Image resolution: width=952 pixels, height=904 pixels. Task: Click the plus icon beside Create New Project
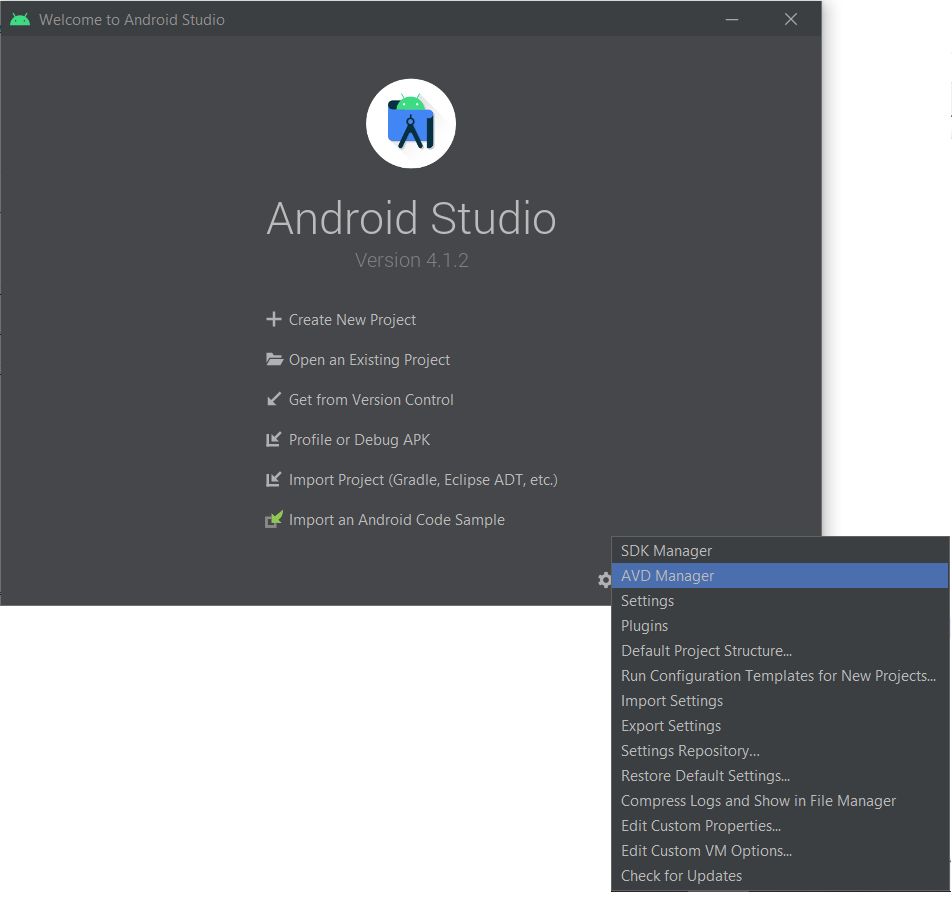pyautogui.click(x=274, y=319)
